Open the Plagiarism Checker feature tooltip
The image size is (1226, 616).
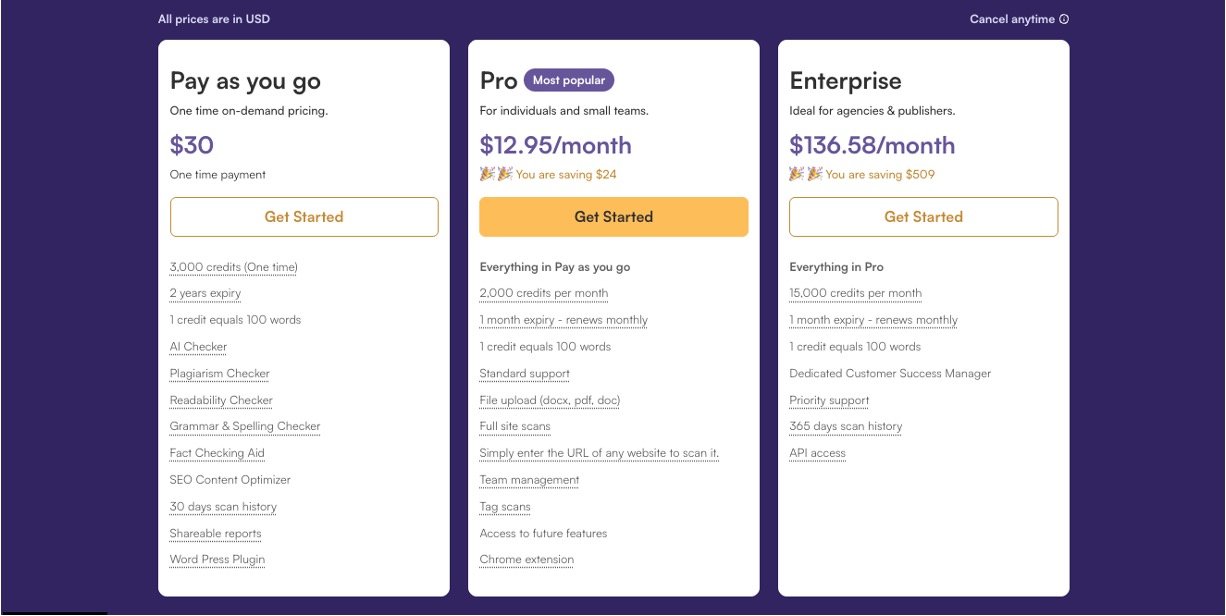point(220,374)
